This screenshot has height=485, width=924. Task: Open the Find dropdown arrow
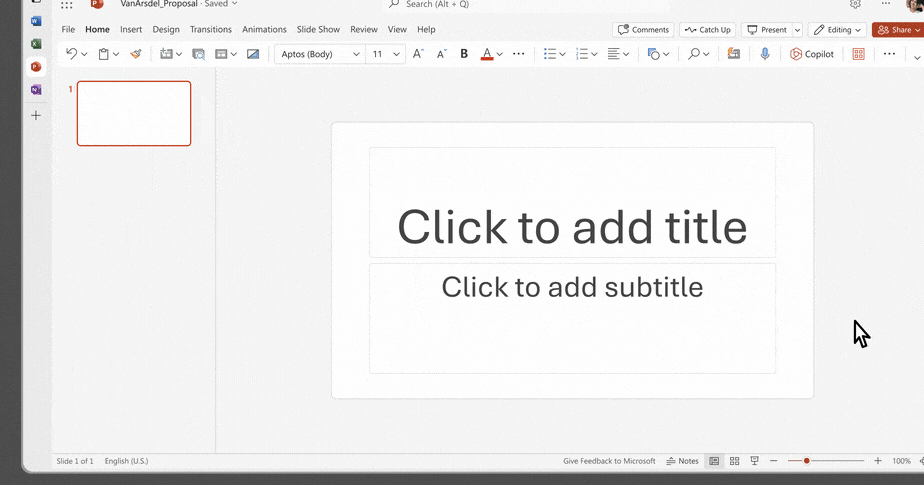point(706,54)
